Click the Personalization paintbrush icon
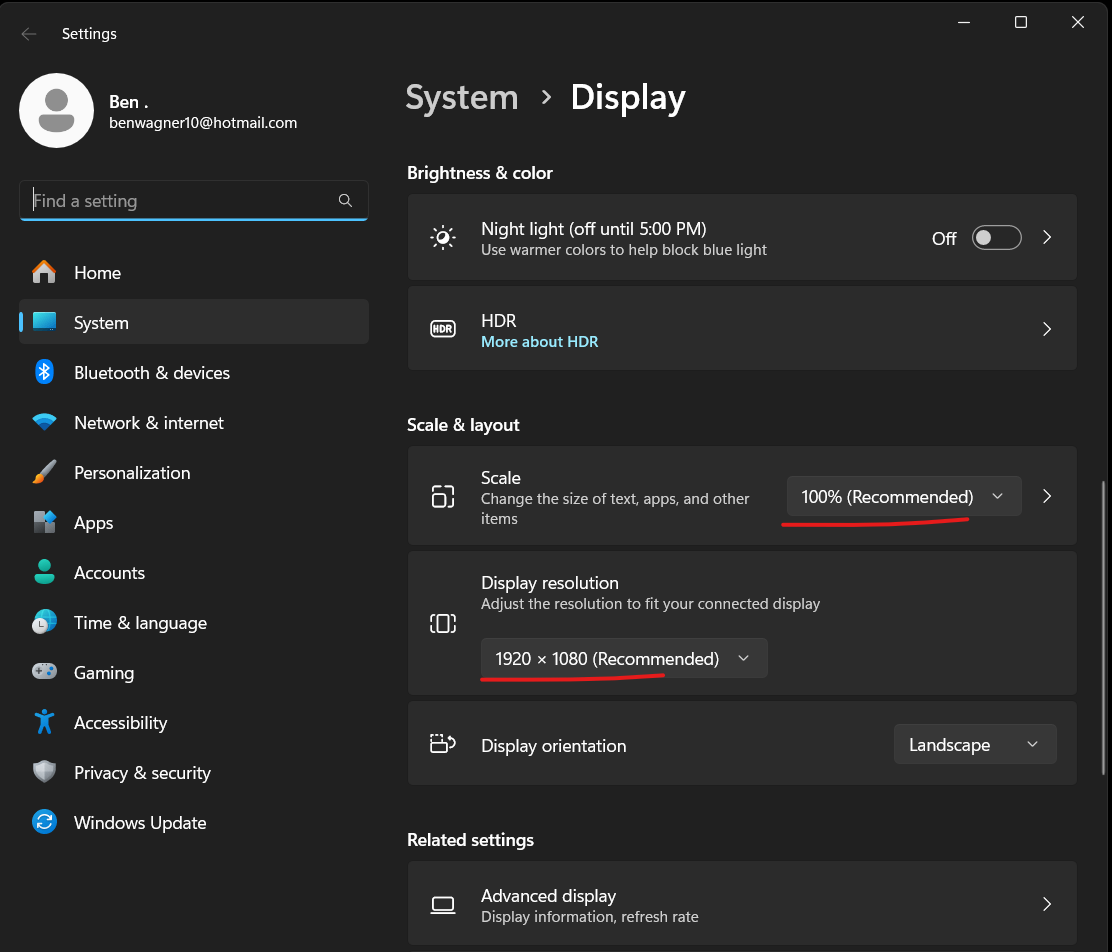 point(44,472)
